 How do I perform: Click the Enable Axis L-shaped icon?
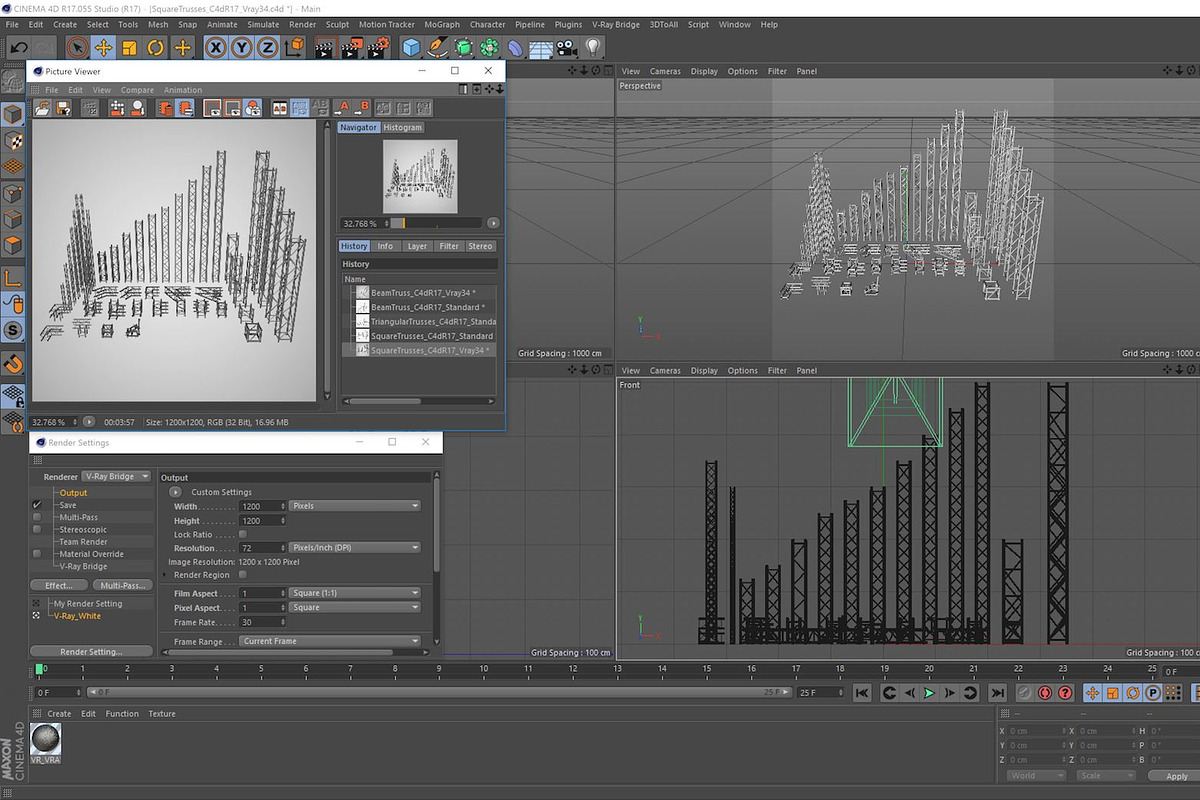(x=13, y=277)
